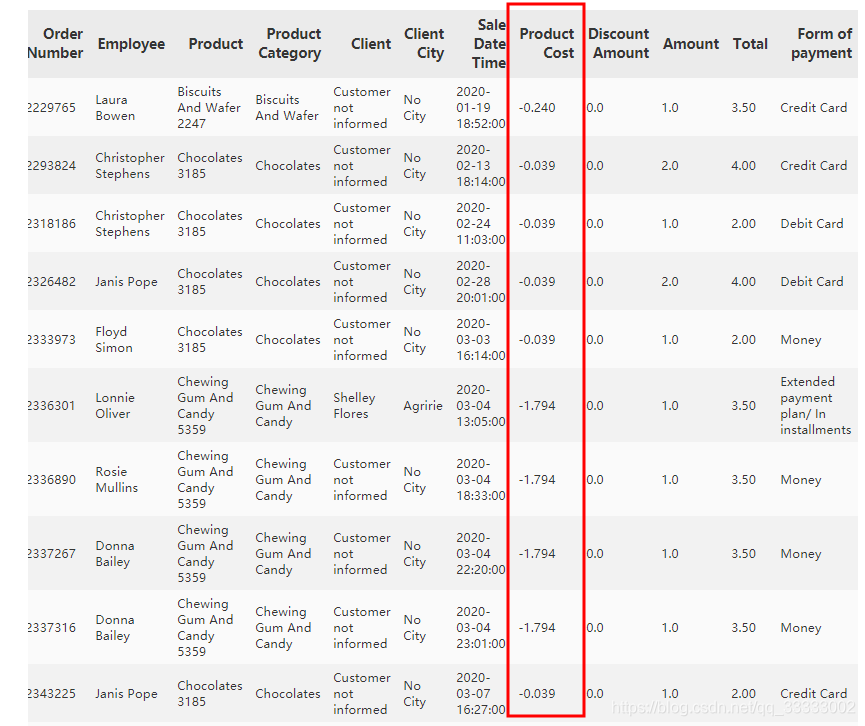The image size is (865, 726).
Task: Select Extended payment plan/ In installments cell
Action: [x=816, y=405]
